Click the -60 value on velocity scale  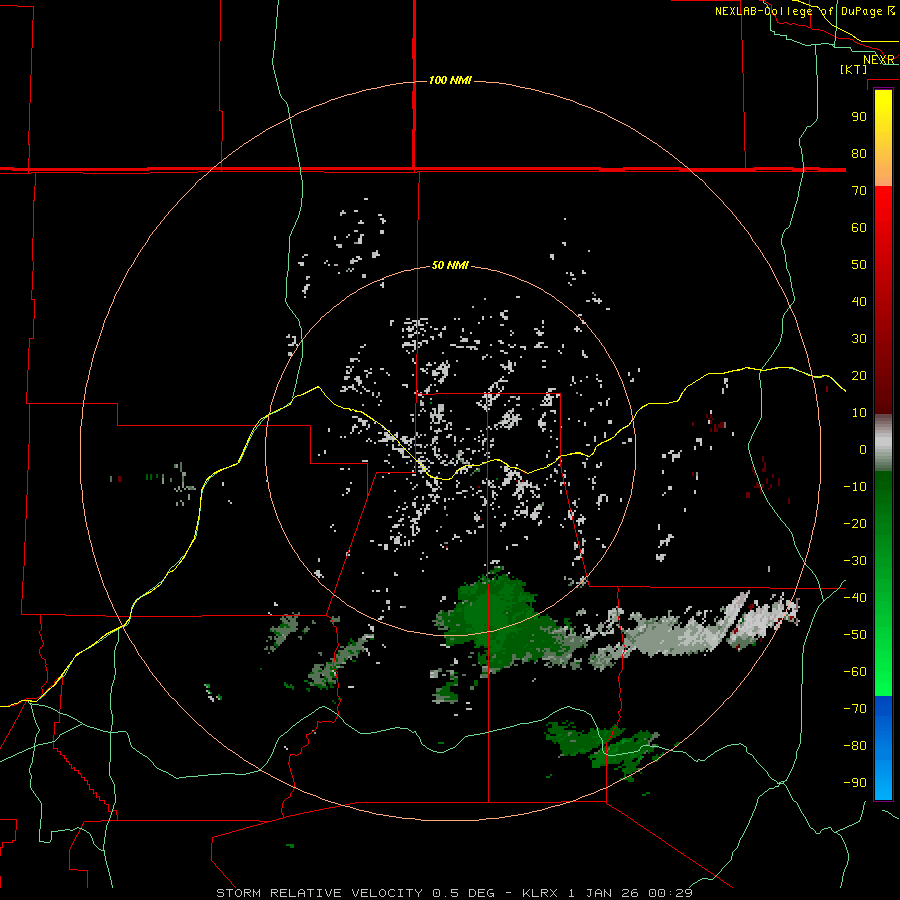tap(855, 672)
